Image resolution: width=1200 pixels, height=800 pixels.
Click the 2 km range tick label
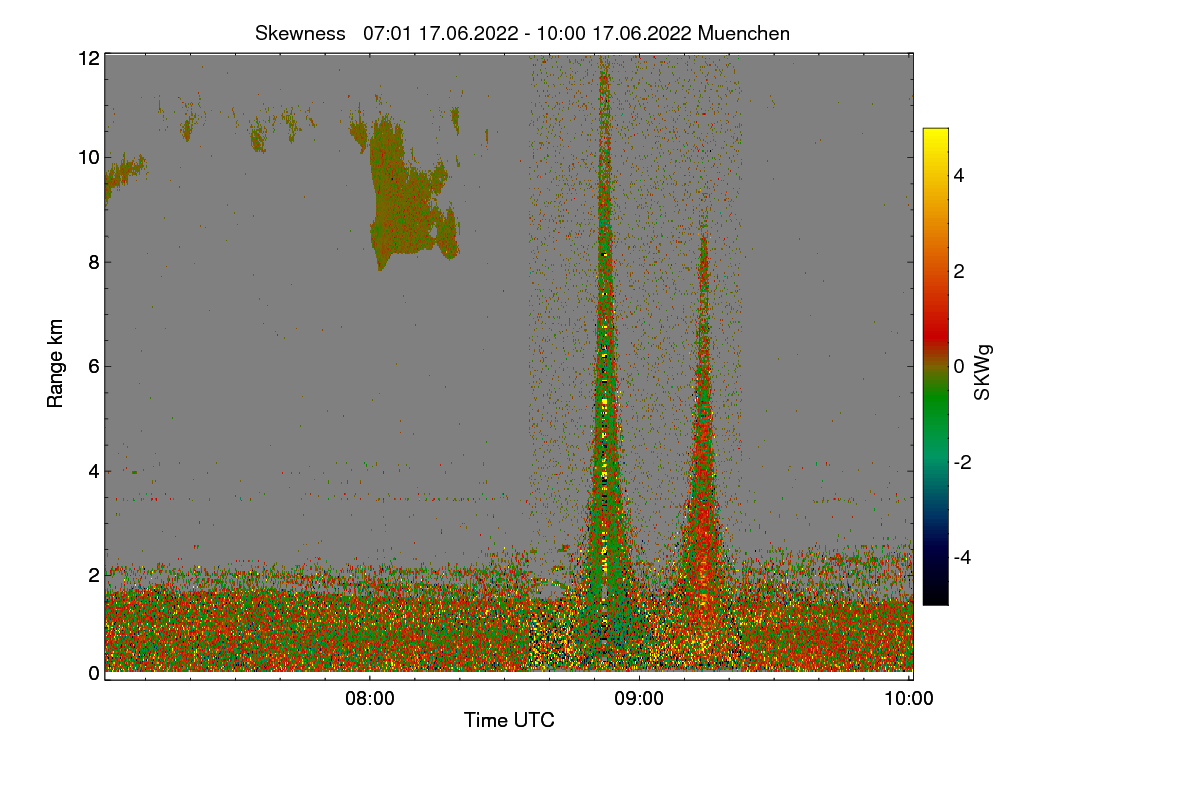point(95,574)
